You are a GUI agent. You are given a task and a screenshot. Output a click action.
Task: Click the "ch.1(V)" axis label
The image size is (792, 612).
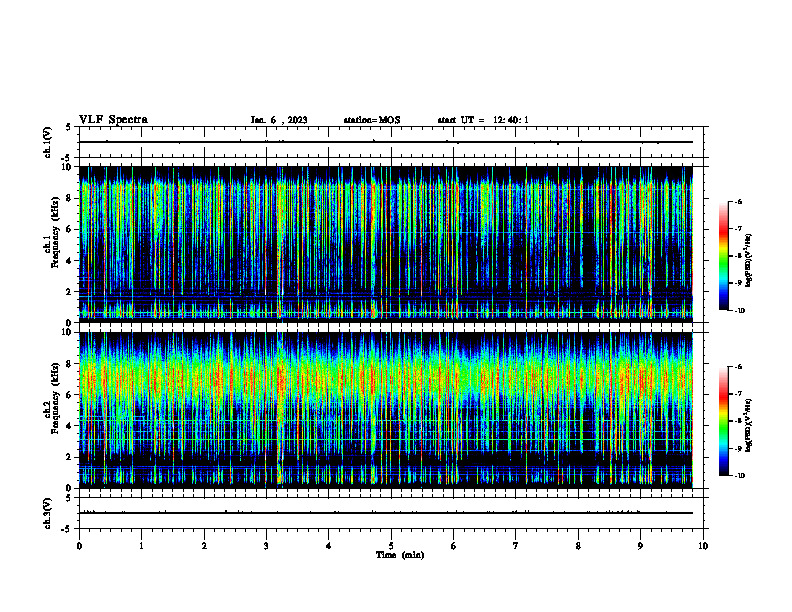pos(48,142)
